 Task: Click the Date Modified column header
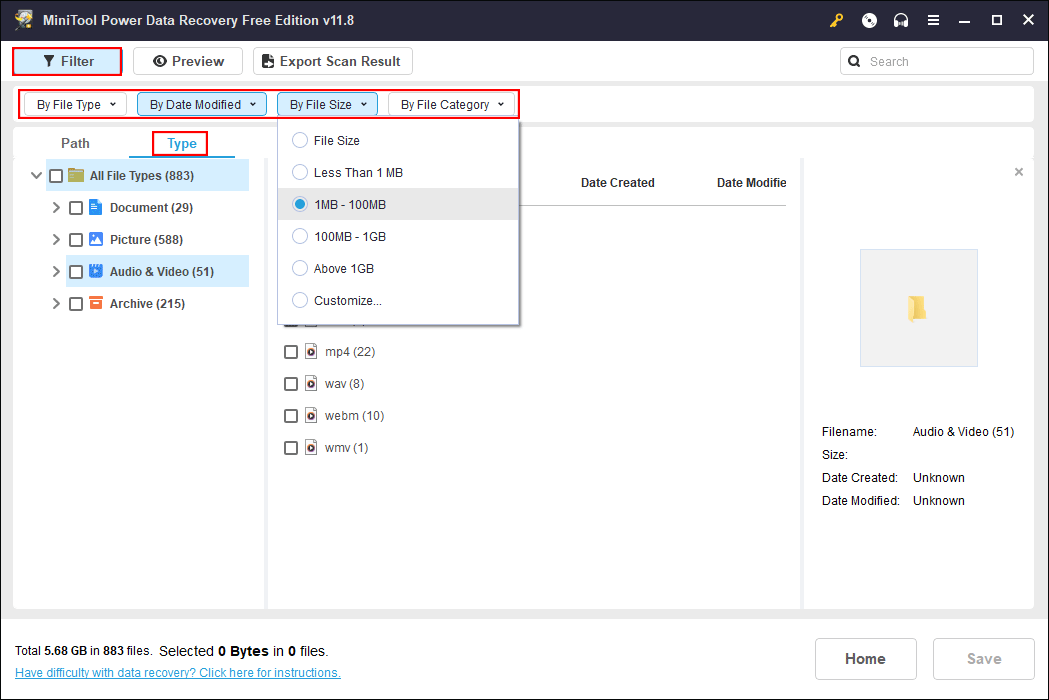[751, 183]
